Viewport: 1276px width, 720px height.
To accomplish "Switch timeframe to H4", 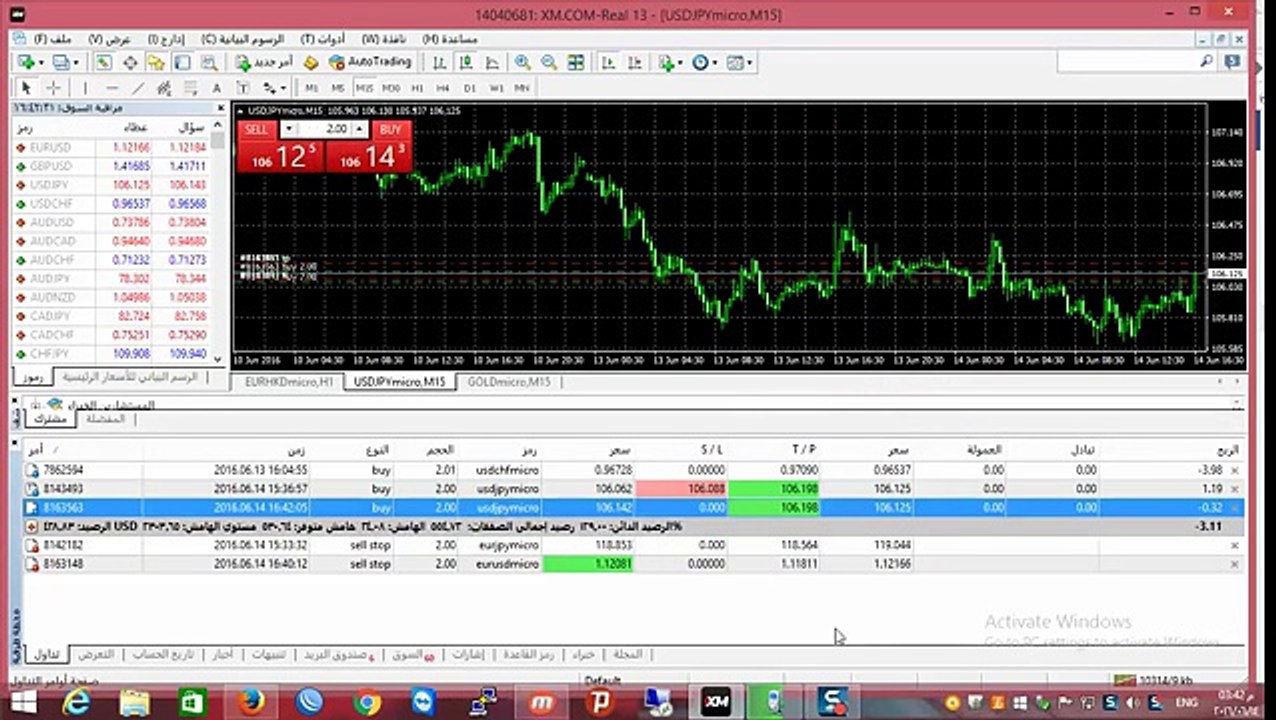I will [x=442, y=88].
